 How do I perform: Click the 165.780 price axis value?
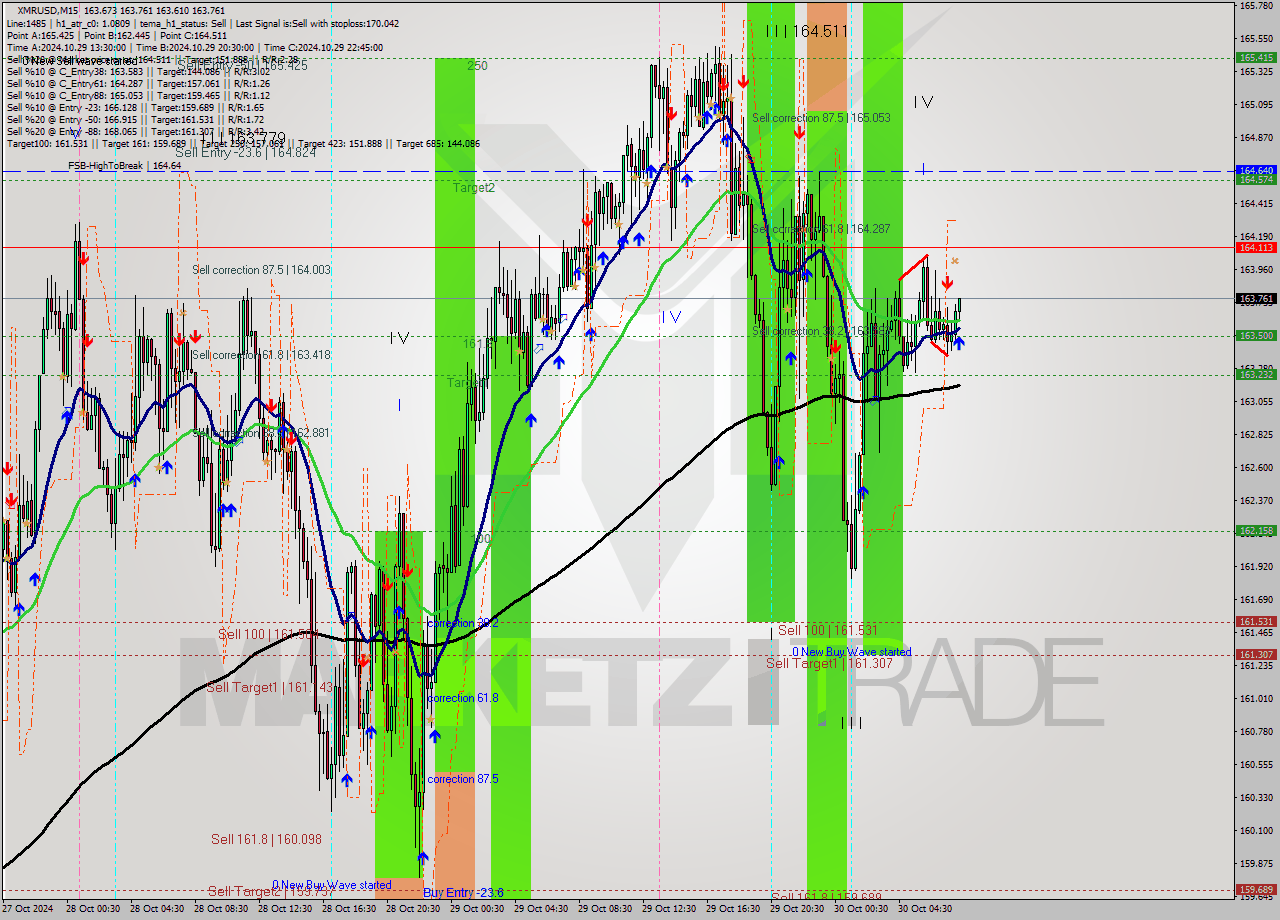(1256, 6)
